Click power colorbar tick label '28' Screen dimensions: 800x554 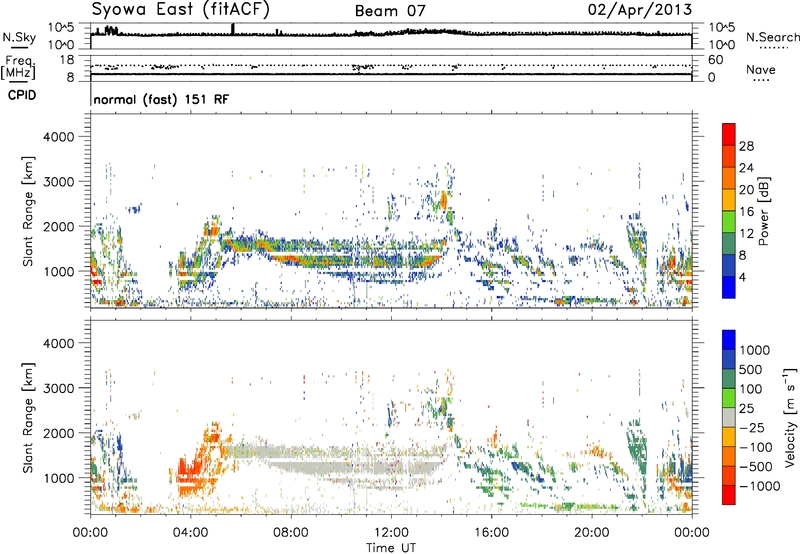(x=746, y=146)
